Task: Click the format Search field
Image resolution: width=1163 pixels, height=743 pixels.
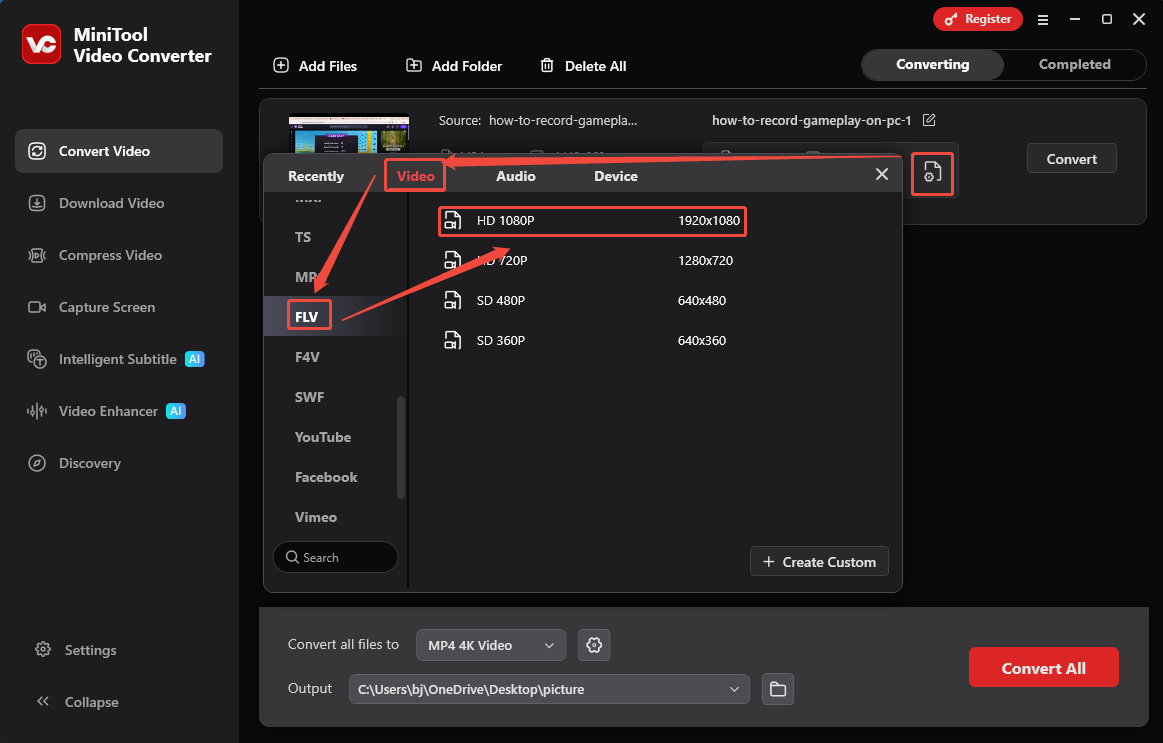Action: coord(335,557)
